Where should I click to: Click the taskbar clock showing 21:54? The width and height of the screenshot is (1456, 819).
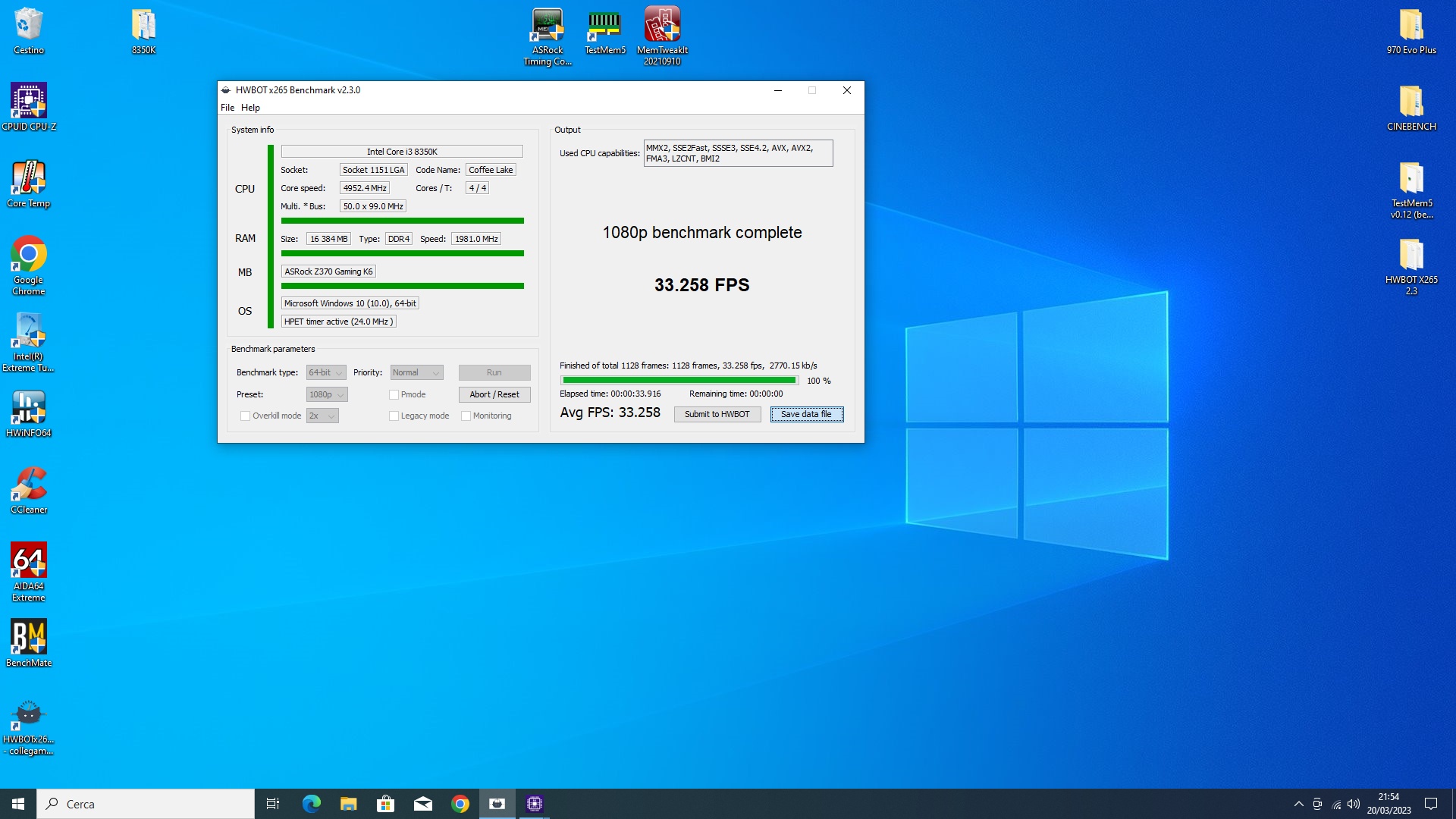(x=1389, y=804)
